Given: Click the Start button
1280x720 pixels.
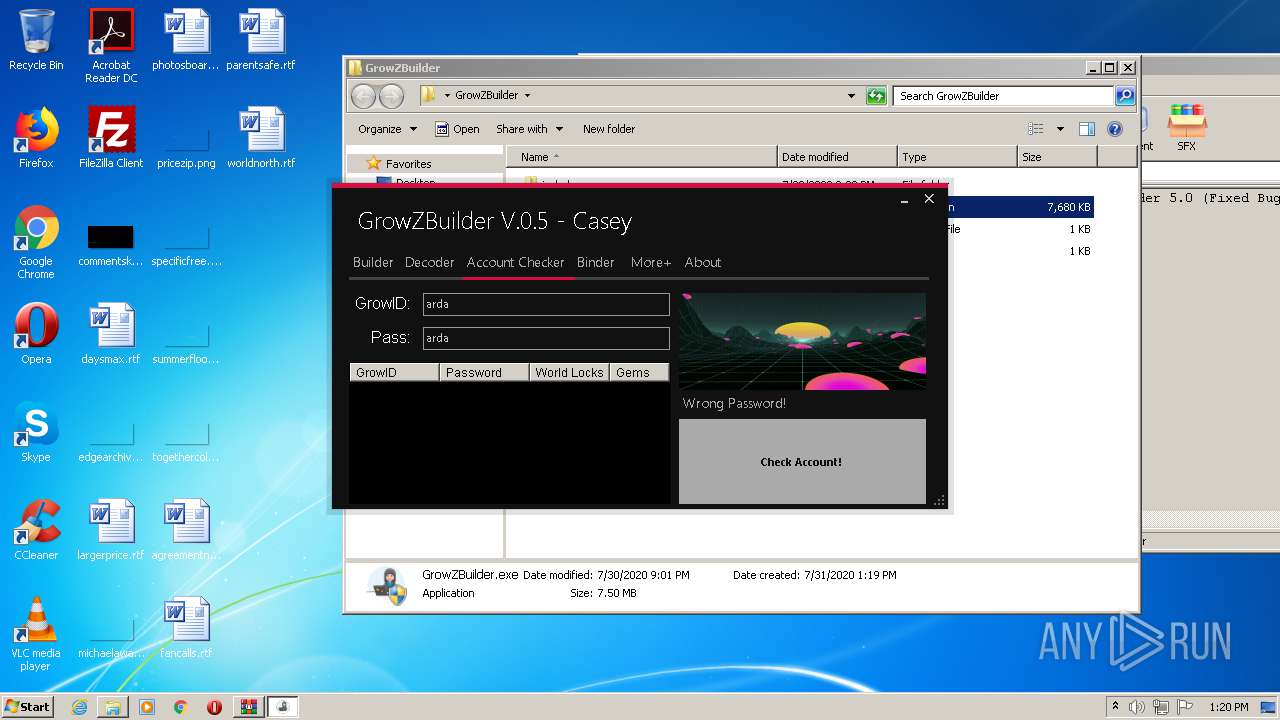Looking at the screenshot, I should 28,707.
